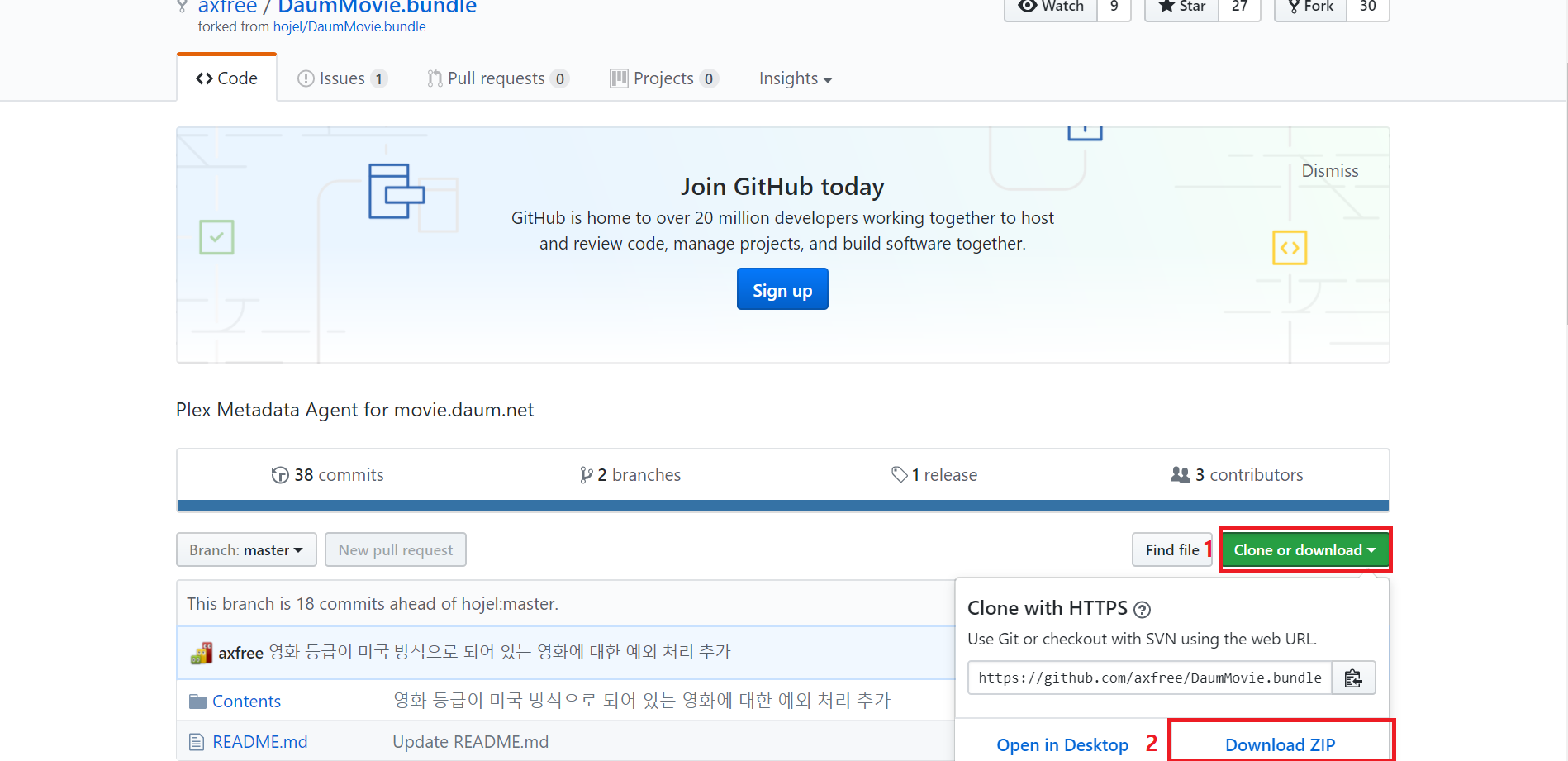Click the contributors people icon
The width and height of the screenshot is (1568, 761).
[1181, 474]
